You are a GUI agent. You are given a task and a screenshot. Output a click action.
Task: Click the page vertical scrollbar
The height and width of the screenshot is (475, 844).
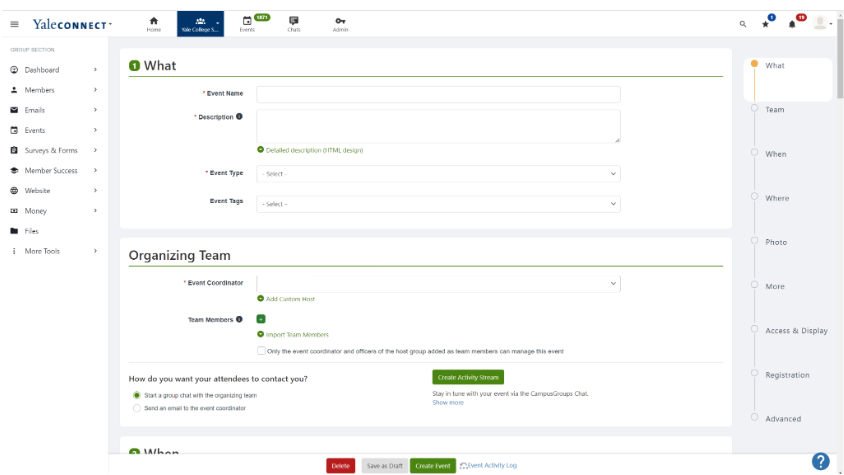coord(840,59)
